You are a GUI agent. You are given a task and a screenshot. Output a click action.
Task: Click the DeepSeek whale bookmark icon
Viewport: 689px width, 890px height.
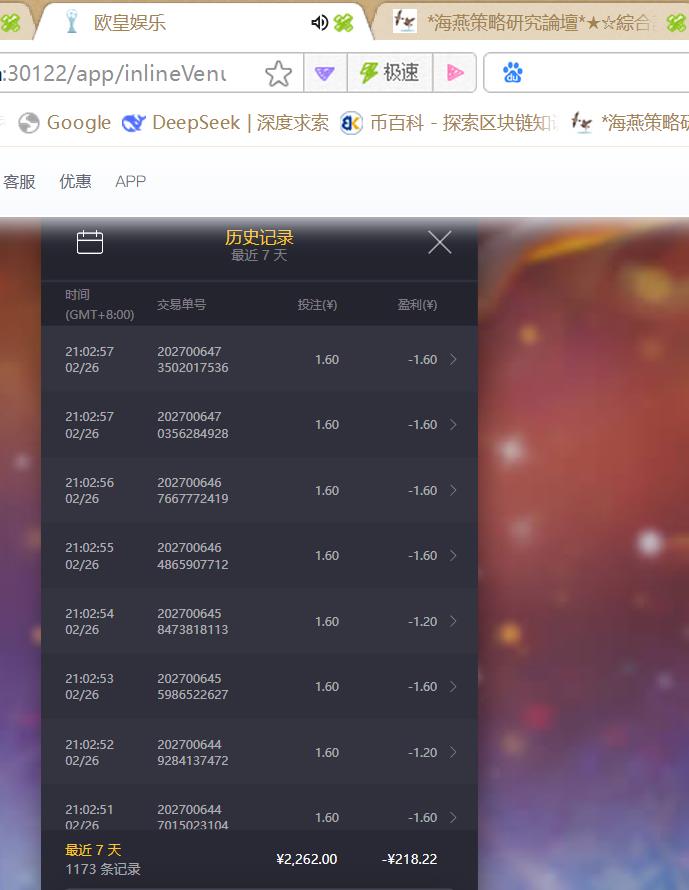point(134,123)
